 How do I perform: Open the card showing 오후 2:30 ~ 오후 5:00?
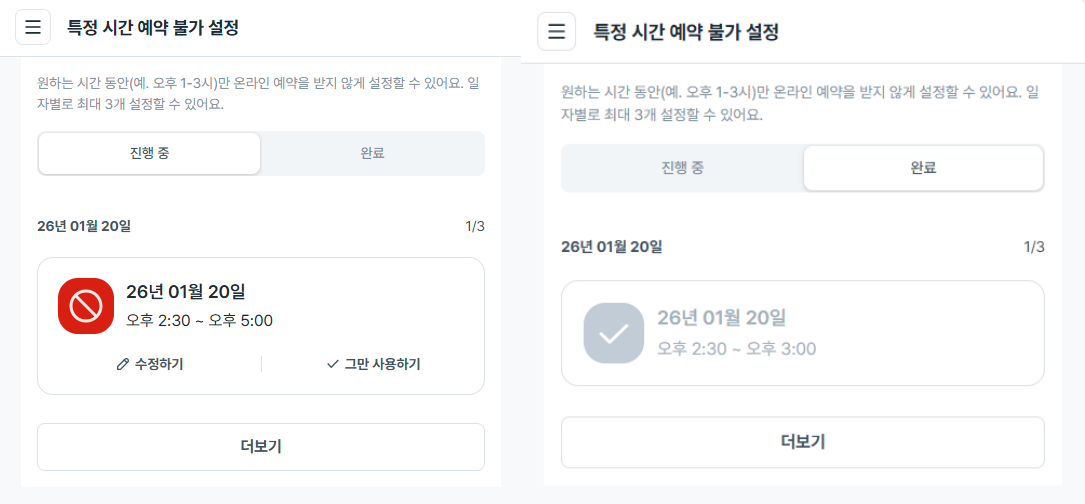[x=260, y=307]
